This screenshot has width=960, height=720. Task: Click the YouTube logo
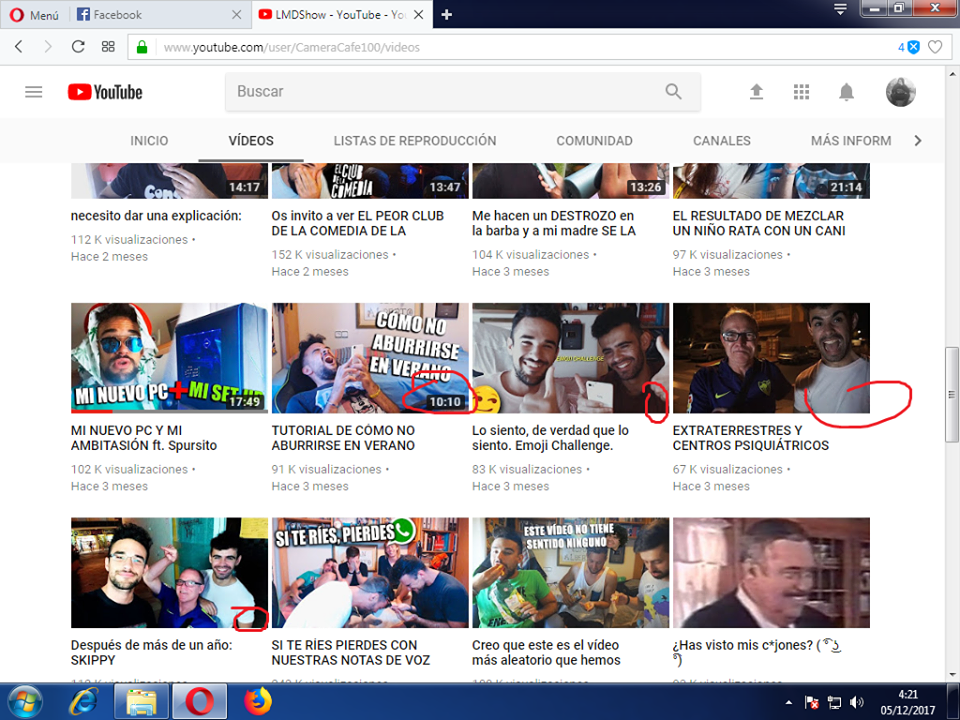point(105,92)
